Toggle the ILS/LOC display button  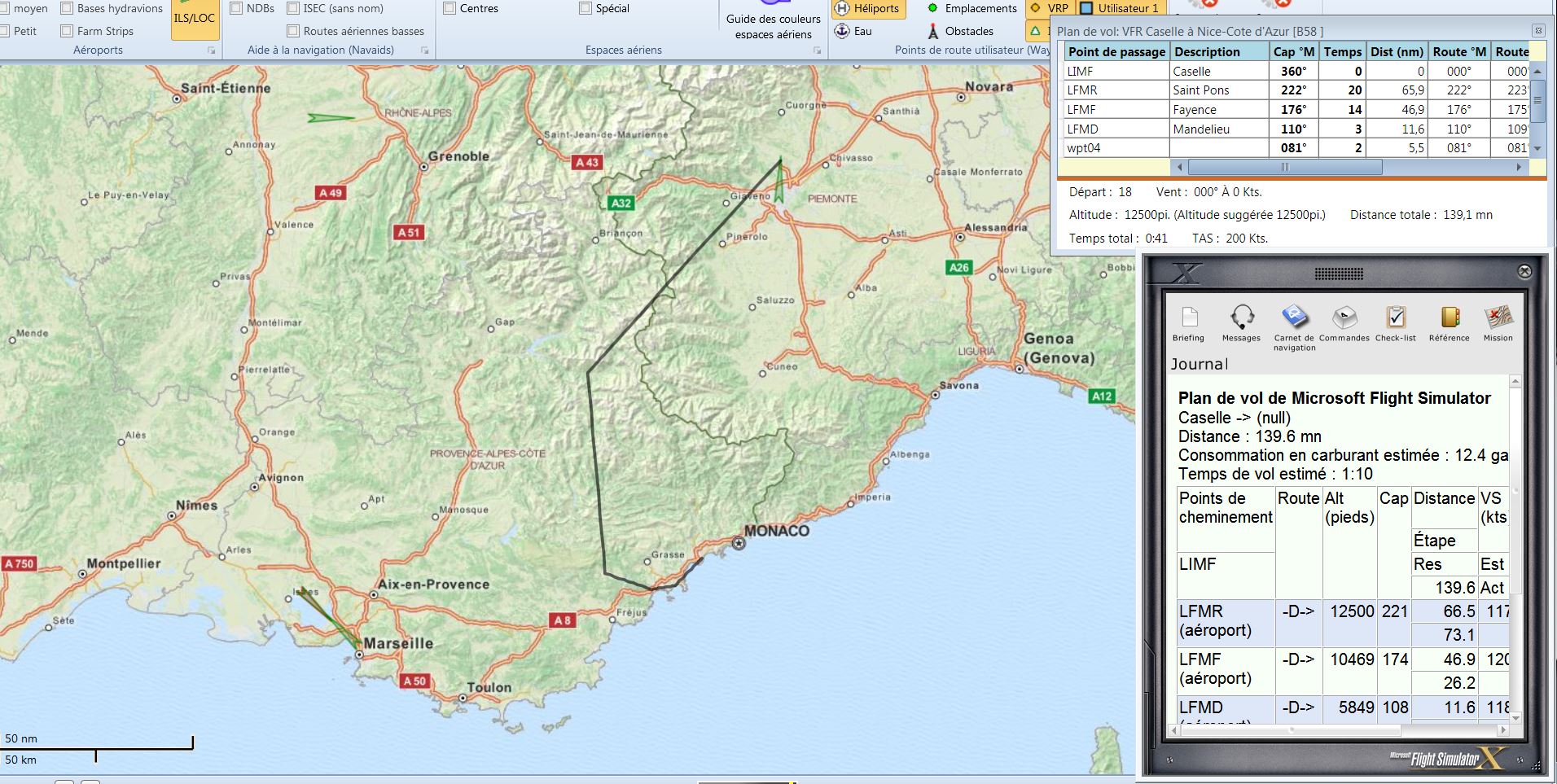(x=195, y=20)
